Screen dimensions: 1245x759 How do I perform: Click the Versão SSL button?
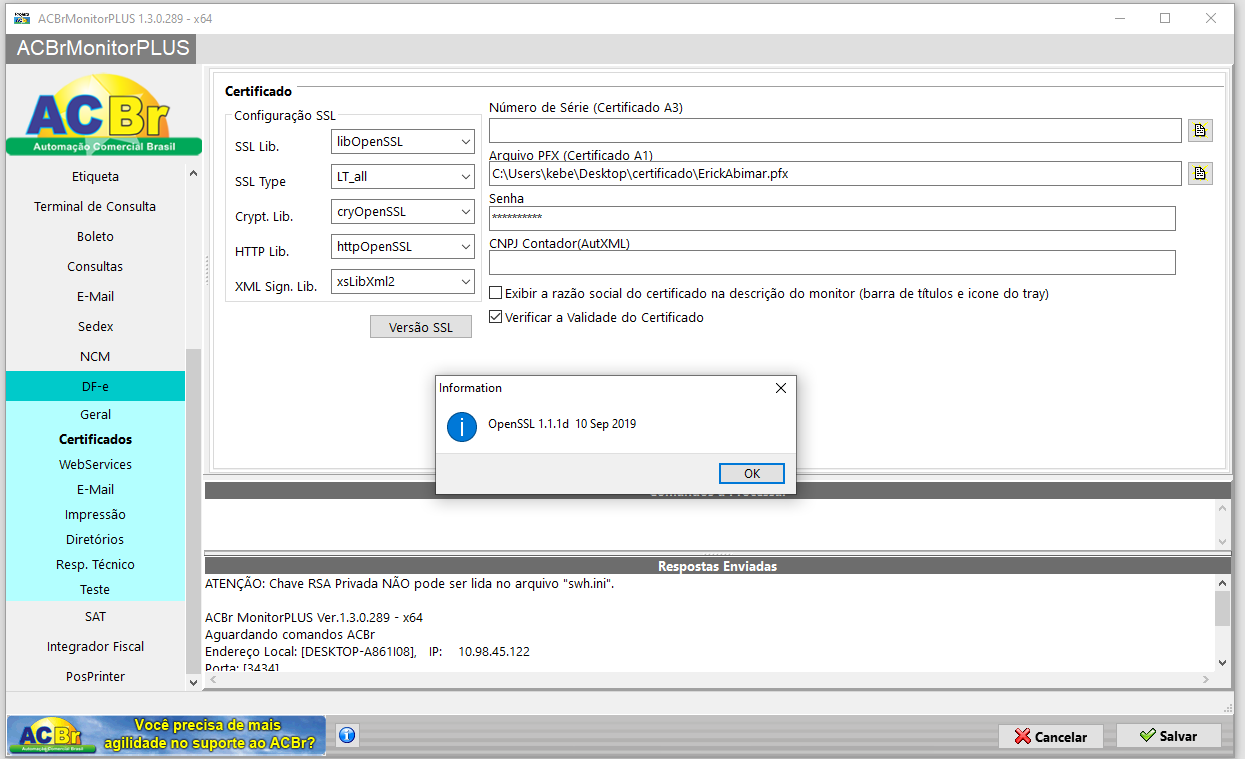point(421,327)
